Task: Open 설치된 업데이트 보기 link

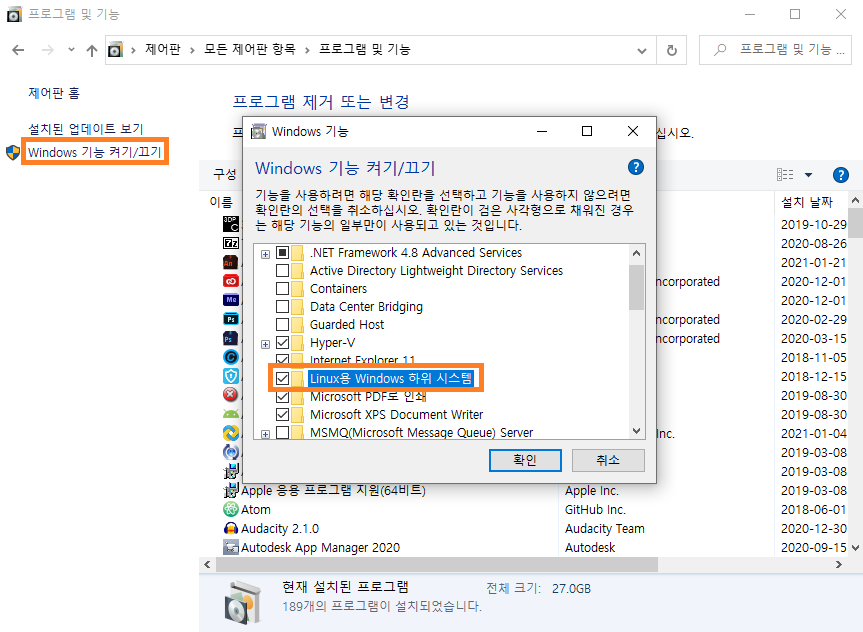Action: point(85,129)
